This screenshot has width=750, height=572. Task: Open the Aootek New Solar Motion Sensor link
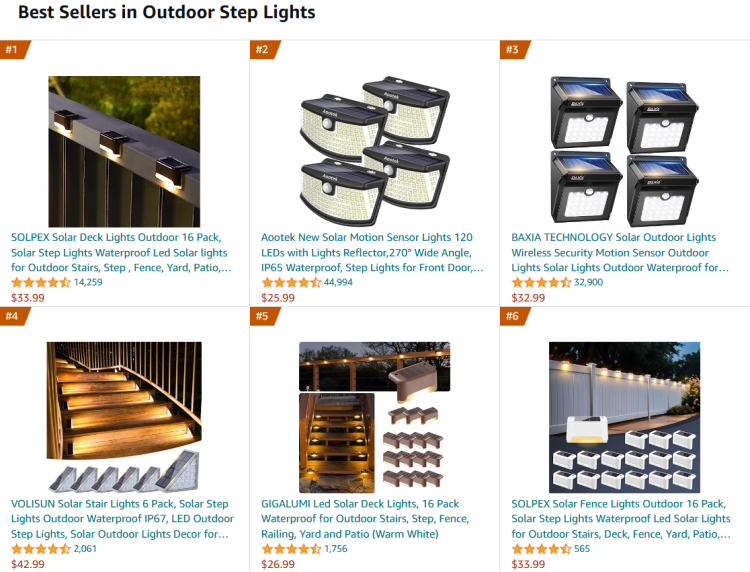tap(371, 252)
